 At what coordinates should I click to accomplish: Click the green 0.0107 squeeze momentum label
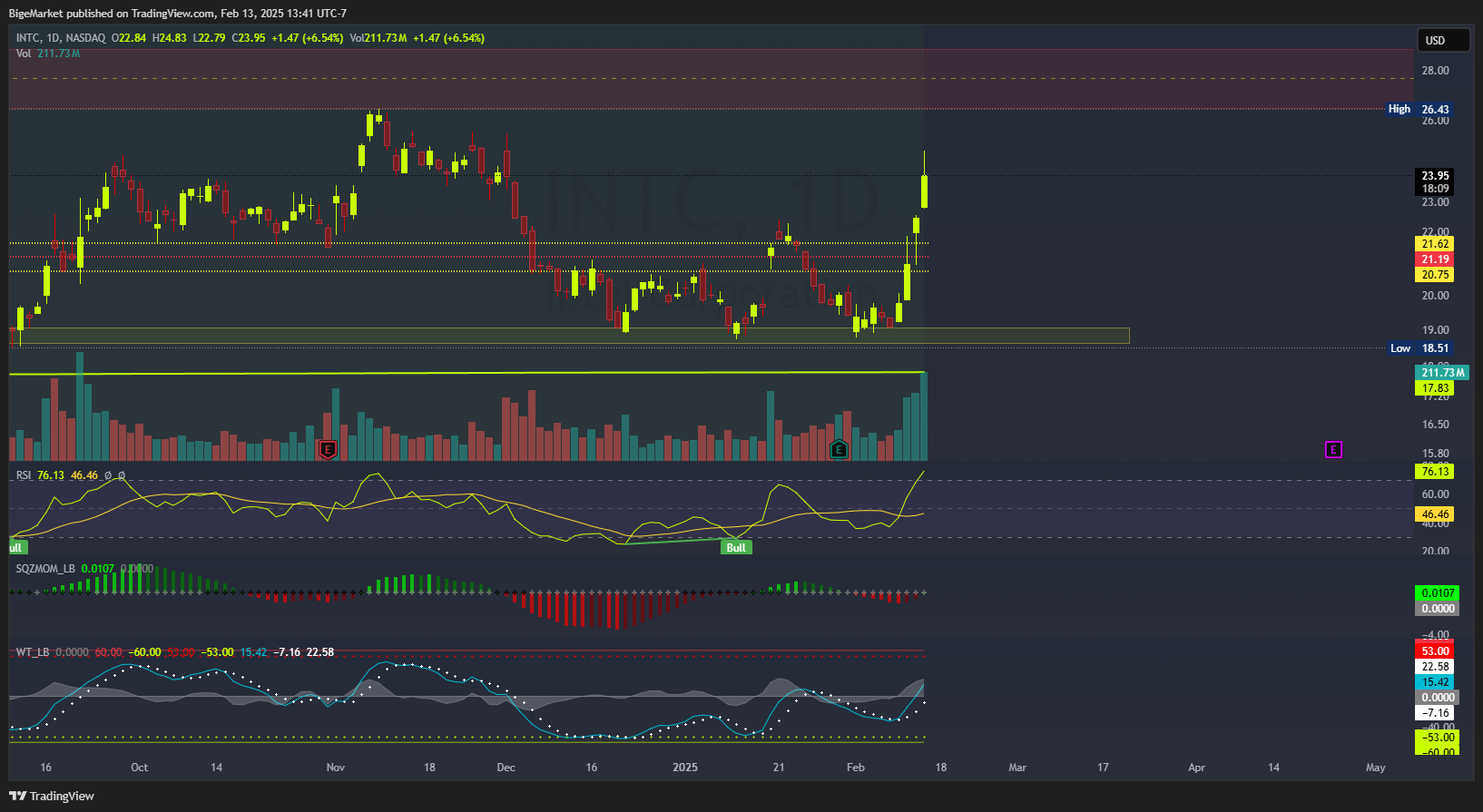click(1438, 593)
